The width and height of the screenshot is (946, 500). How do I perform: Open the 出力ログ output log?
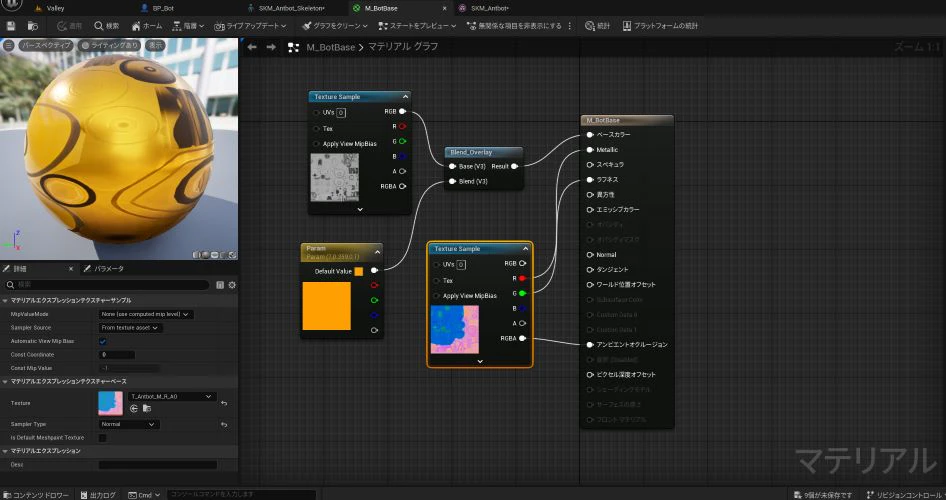click(x=98, y=495)
